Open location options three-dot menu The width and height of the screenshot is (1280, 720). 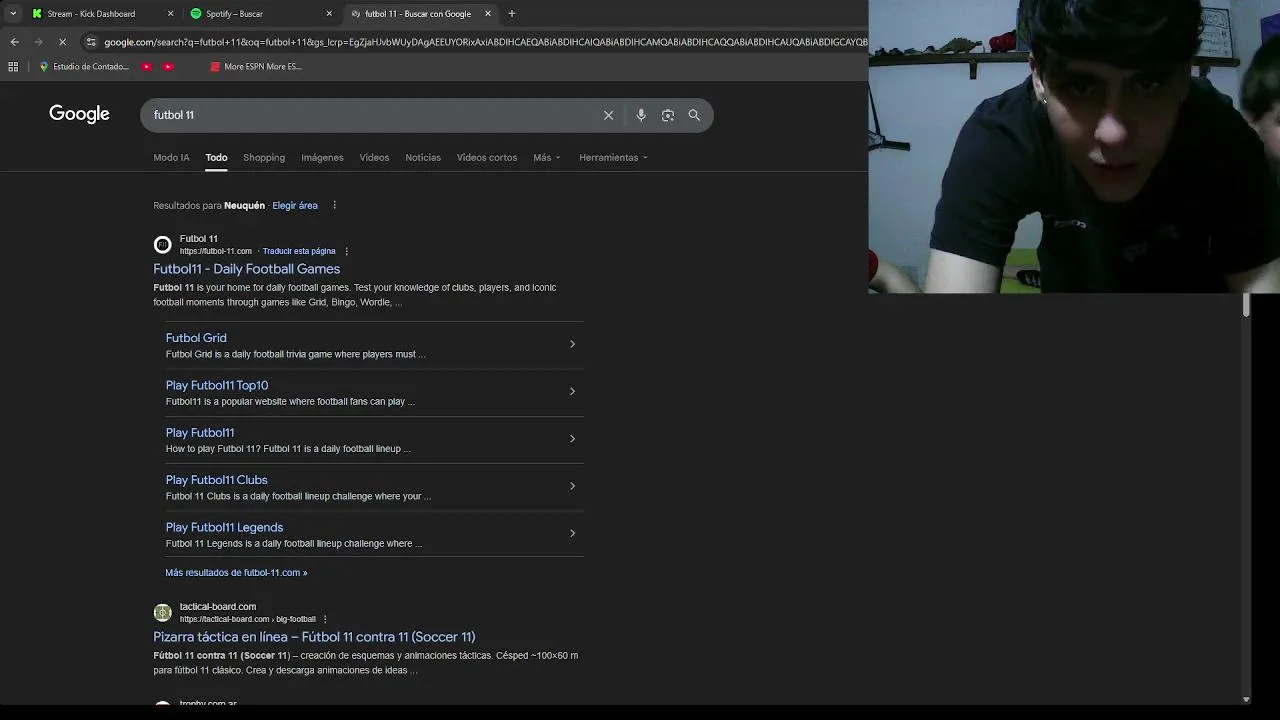[x=334, y=205]
